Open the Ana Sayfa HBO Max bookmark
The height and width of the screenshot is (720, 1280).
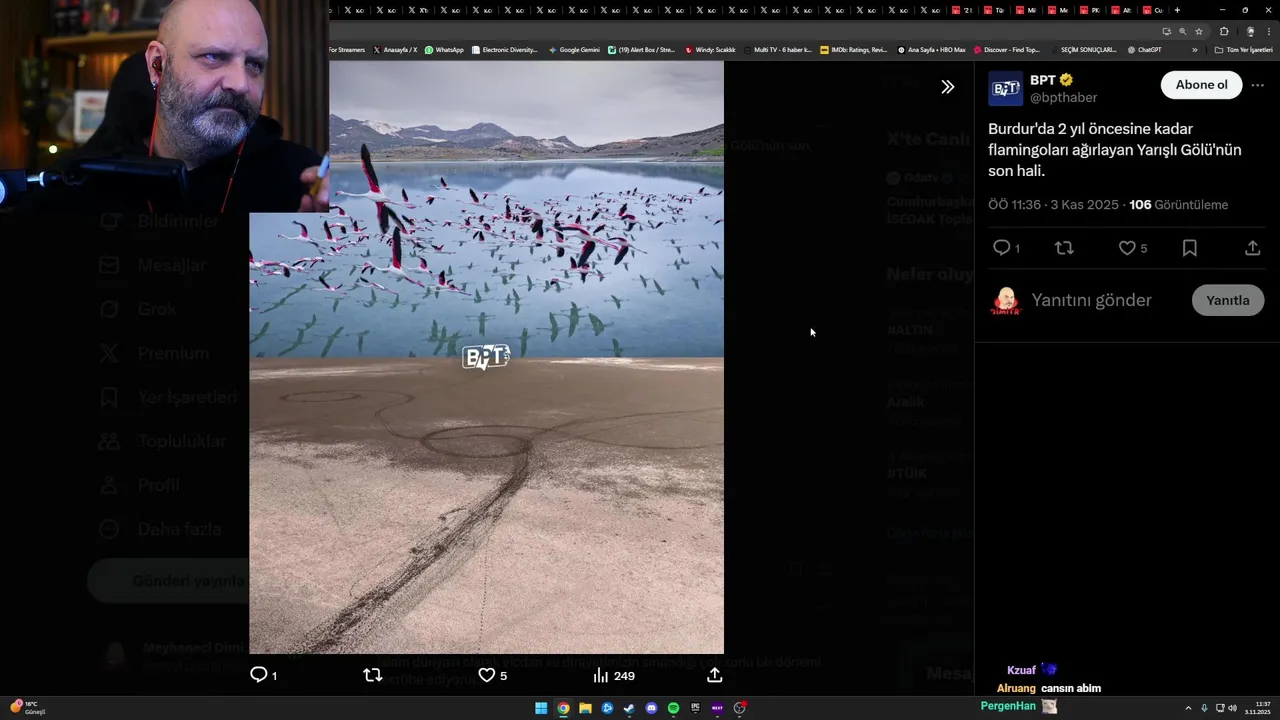pyautogui.click(x=931, y=50)
